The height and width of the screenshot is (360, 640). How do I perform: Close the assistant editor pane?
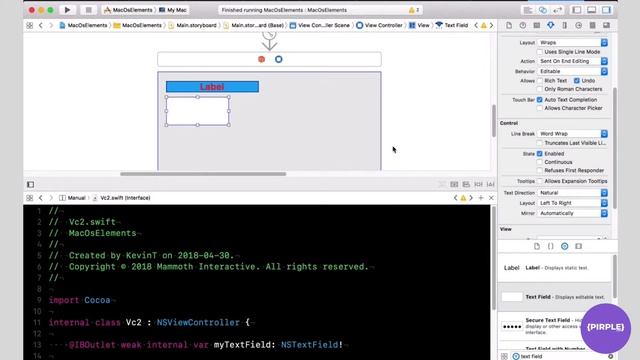[491, 198]
